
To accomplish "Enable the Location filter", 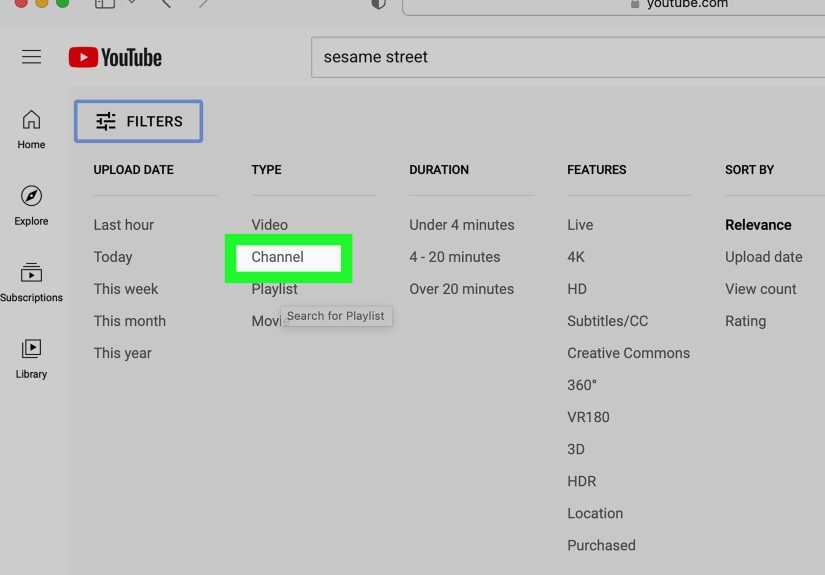I will pos(595,513).
